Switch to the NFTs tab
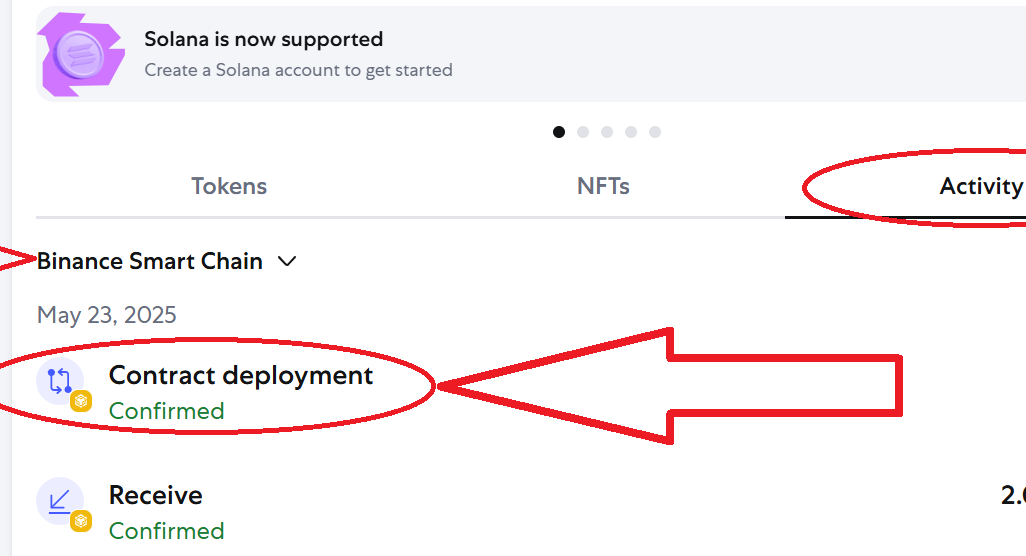Screen dimensions: 1026x556 coord(603,186)
